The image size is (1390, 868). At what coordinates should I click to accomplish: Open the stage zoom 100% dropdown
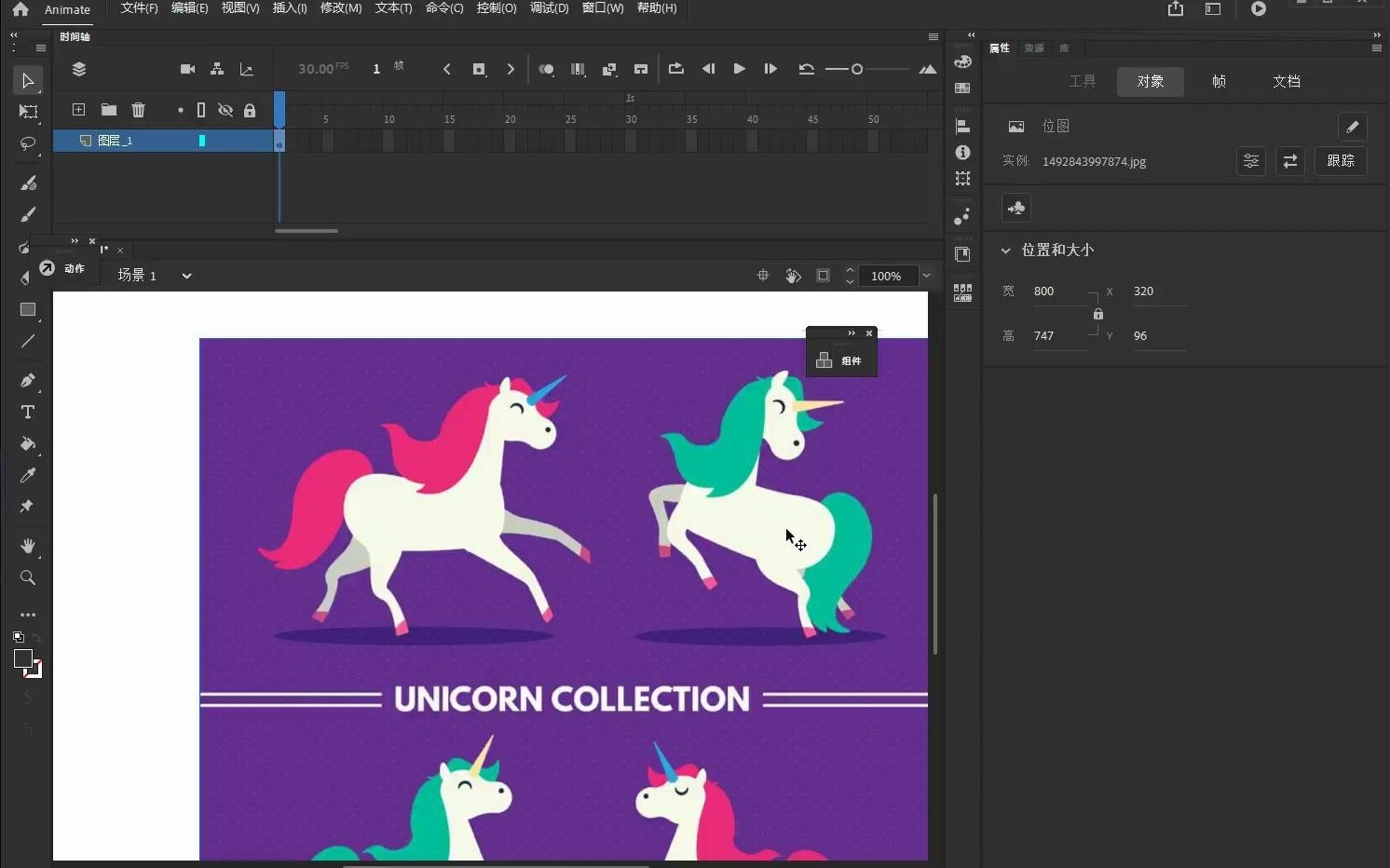(926, 276)
